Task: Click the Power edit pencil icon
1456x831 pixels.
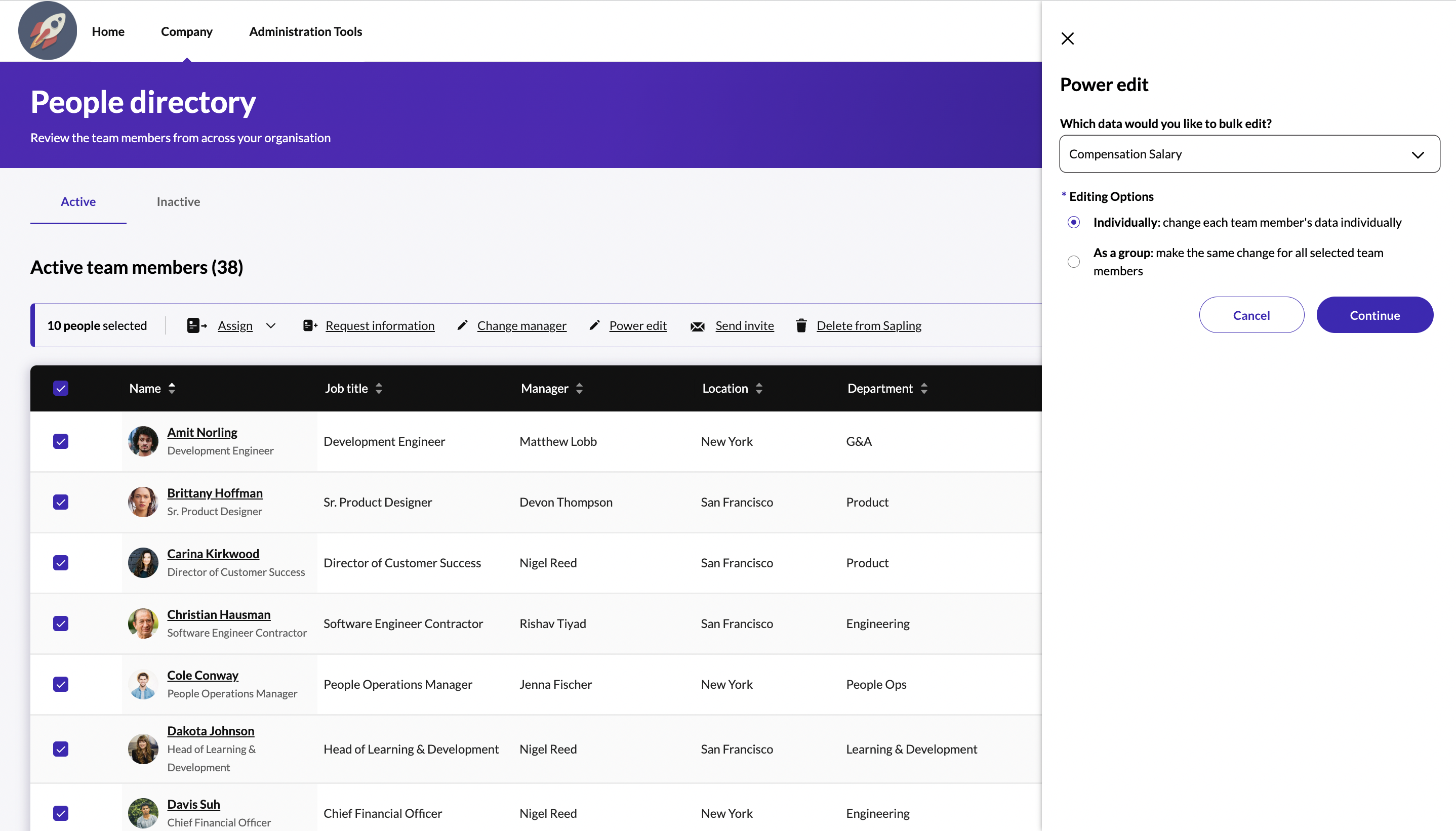Action: click(x=595, y=325)
